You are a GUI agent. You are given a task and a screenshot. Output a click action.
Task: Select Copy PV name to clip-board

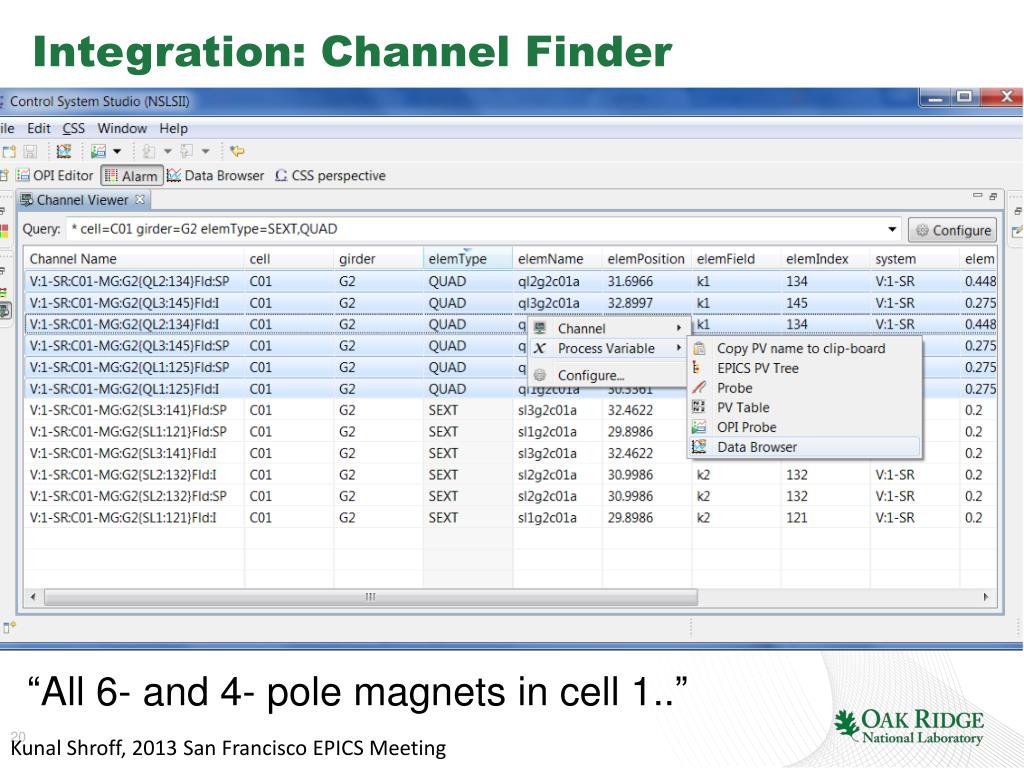(x=805, y=349)
